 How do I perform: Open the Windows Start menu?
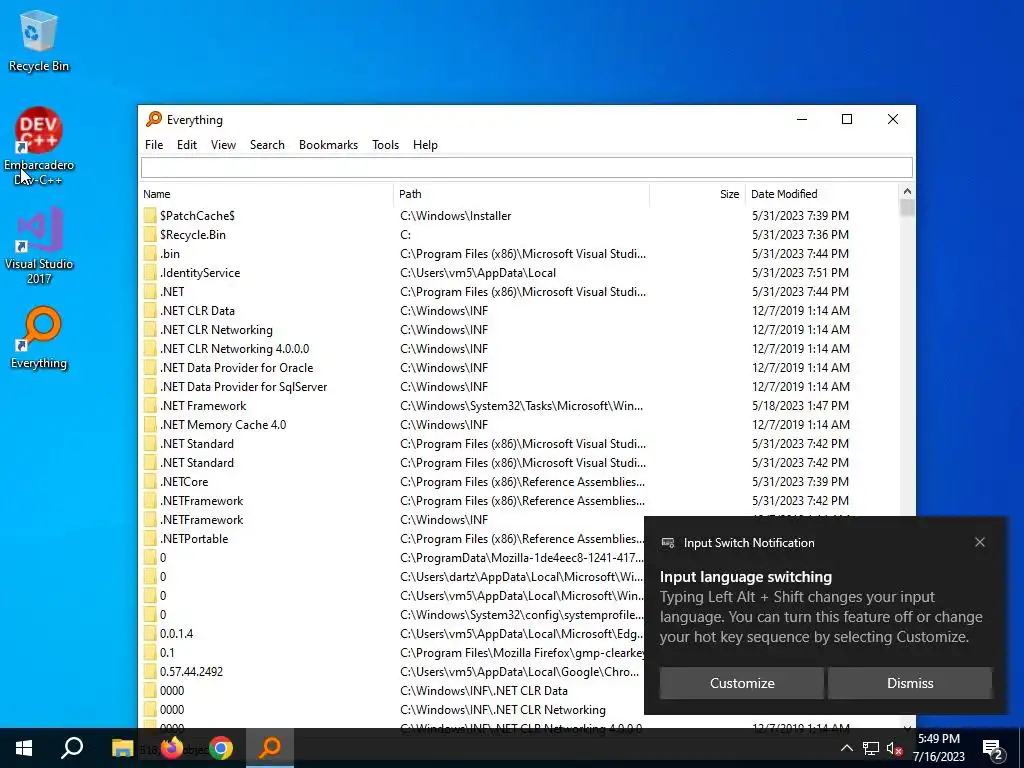click(x=24, y=748)
